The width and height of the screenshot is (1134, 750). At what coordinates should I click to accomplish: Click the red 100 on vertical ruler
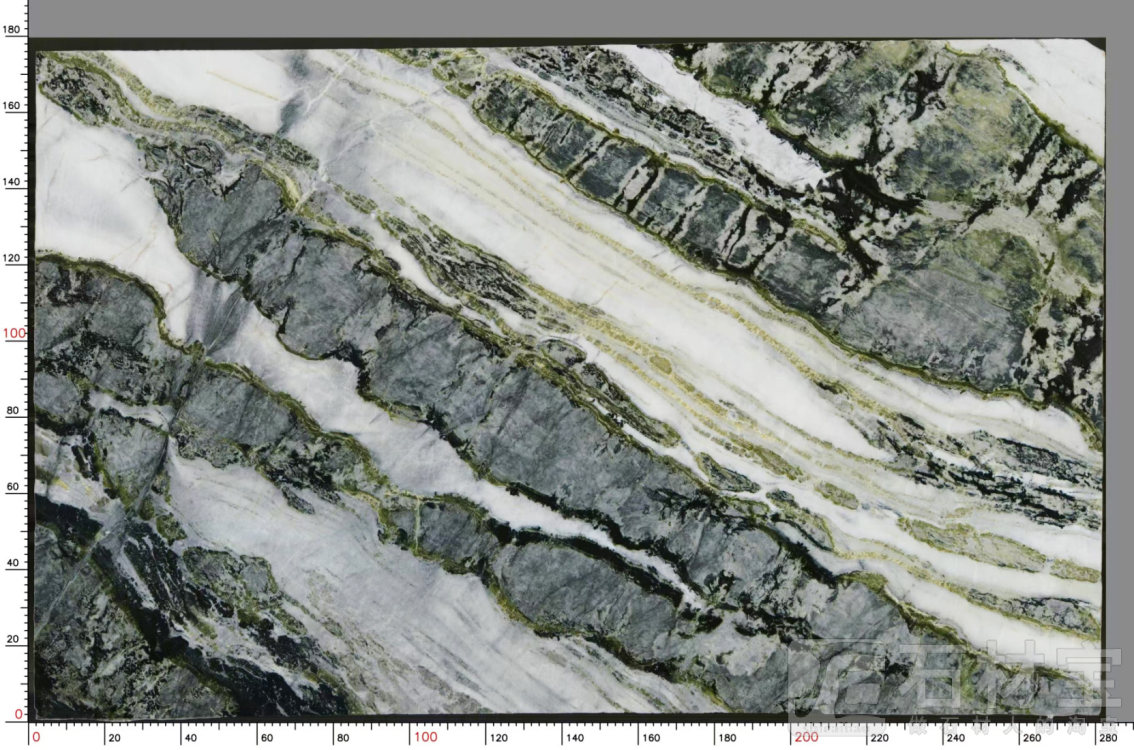point(12,333)
